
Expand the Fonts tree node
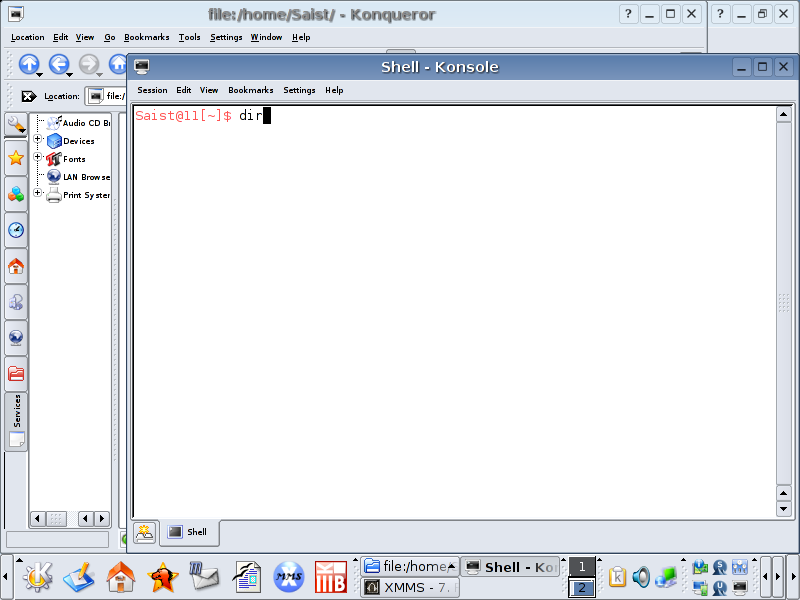38,158
